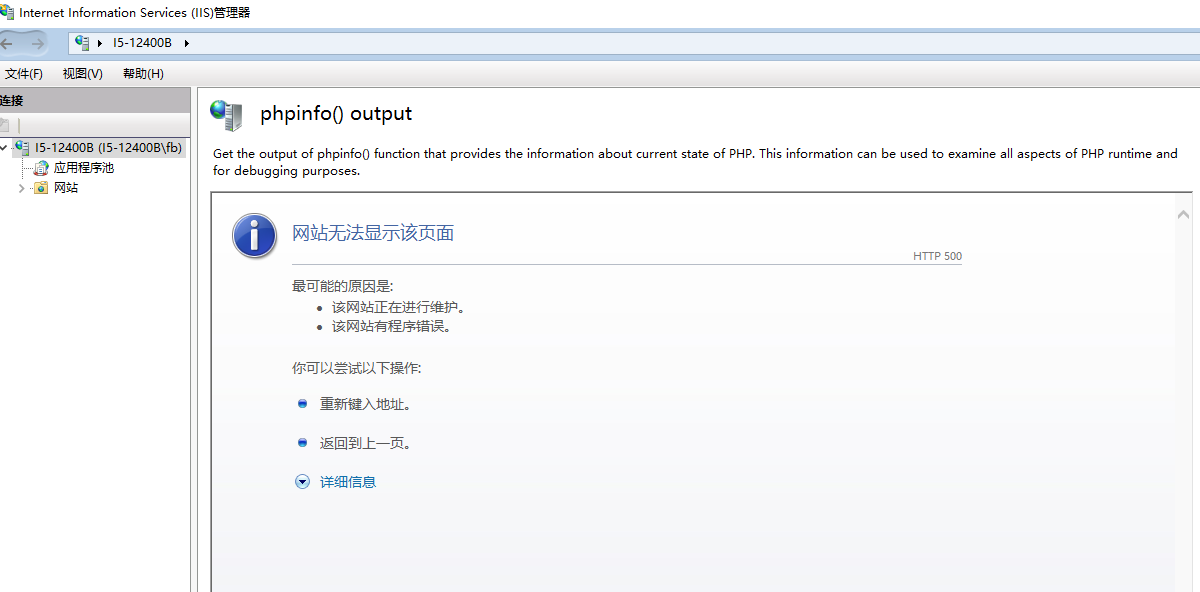Click the 连接 panel header

point(95,101)
